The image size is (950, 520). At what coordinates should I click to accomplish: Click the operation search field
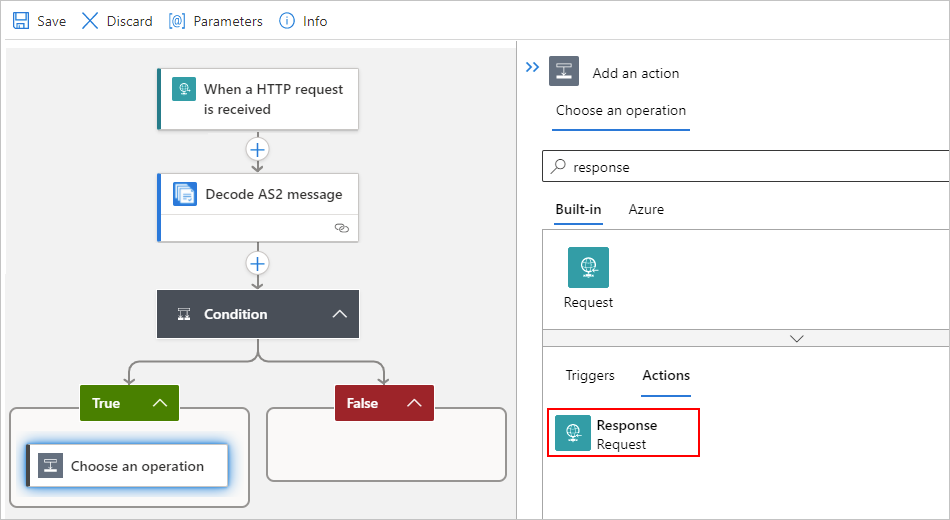(x=746, y=167)
